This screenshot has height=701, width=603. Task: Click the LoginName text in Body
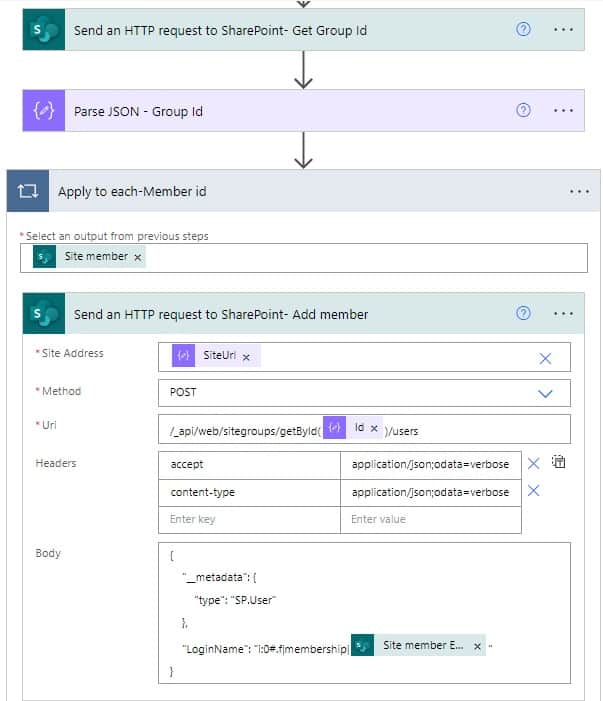(x=266, y=649)
